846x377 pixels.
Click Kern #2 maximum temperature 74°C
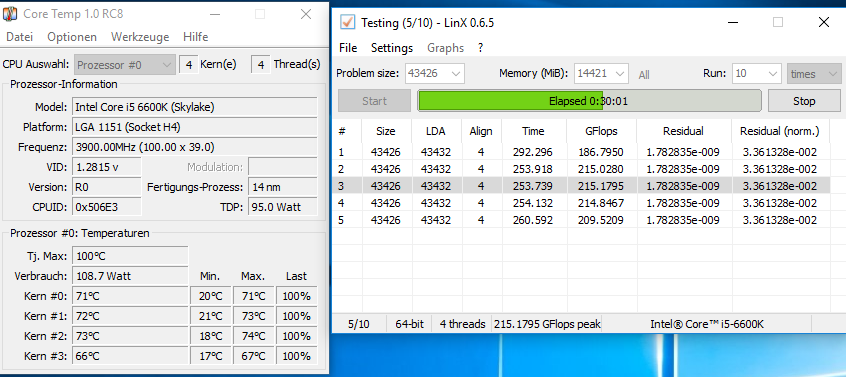click(x=254, y=336)
